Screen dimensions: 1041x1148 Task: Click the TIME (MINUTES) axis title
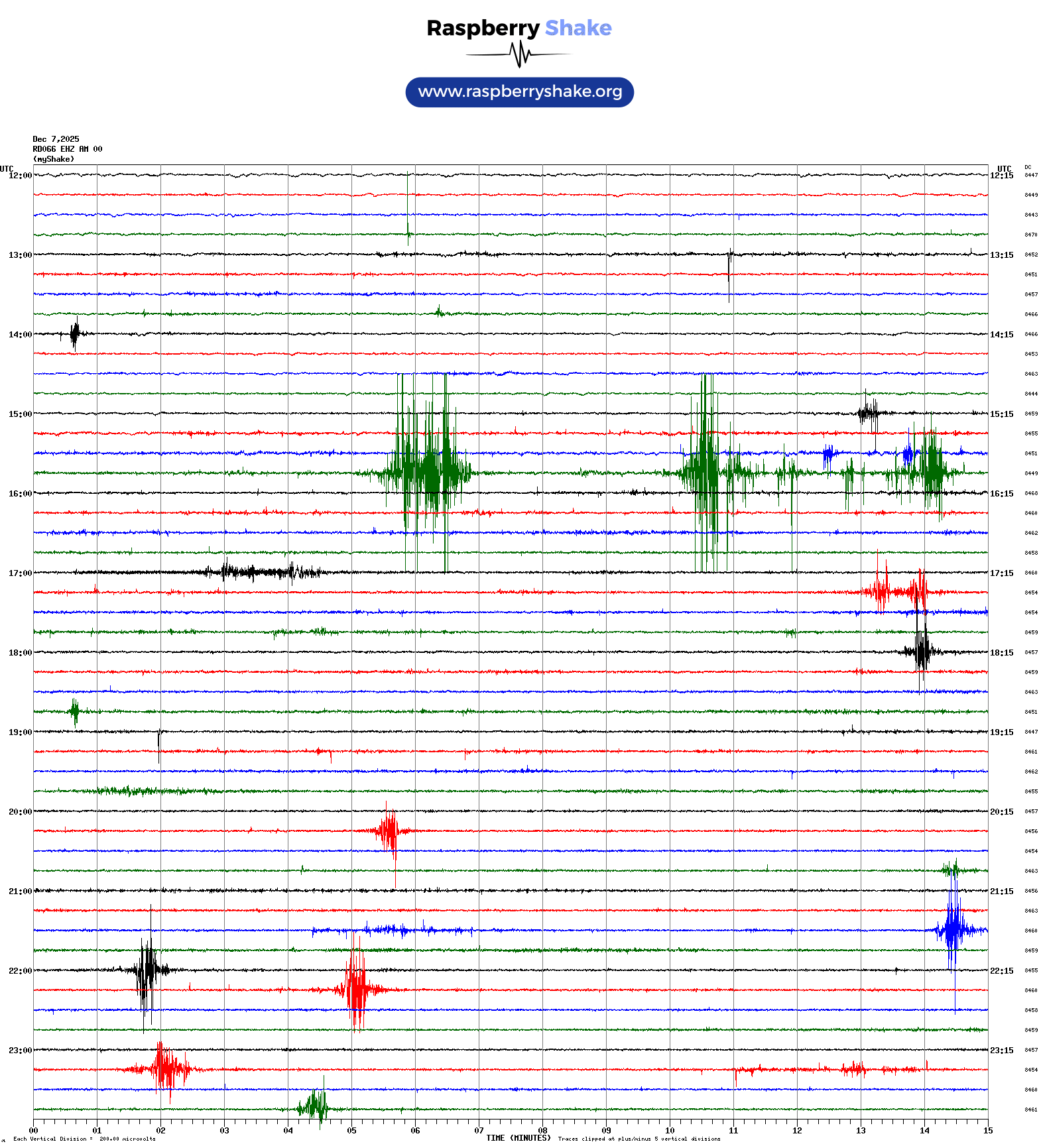coord(518,1138)
